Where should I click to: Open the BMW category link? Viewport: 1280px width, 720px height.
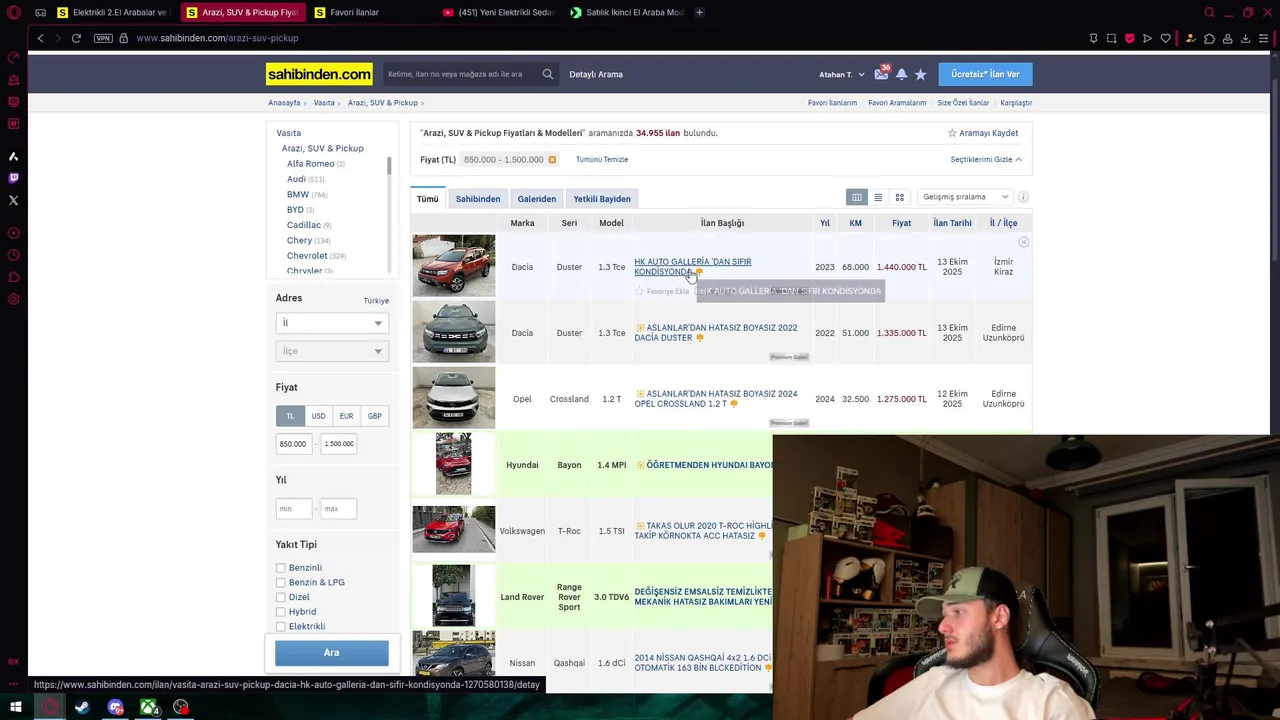[298, 194]
